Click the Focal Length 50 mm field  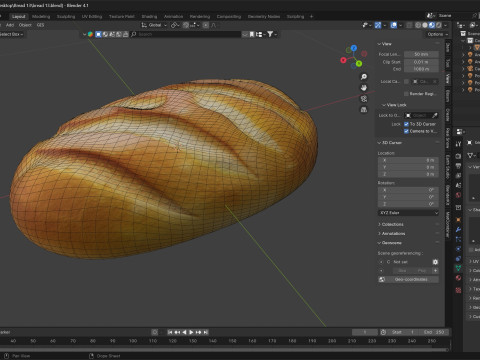pyautogui.click(x=421, y=54)
